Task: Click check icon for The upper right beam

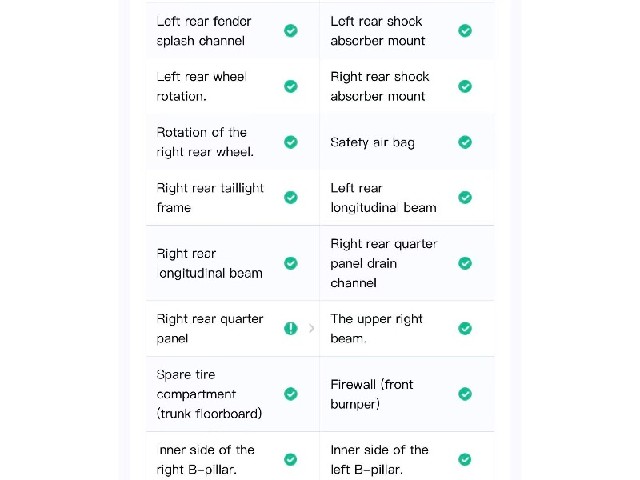Action: pyautogui.click(x=465, y=329)
